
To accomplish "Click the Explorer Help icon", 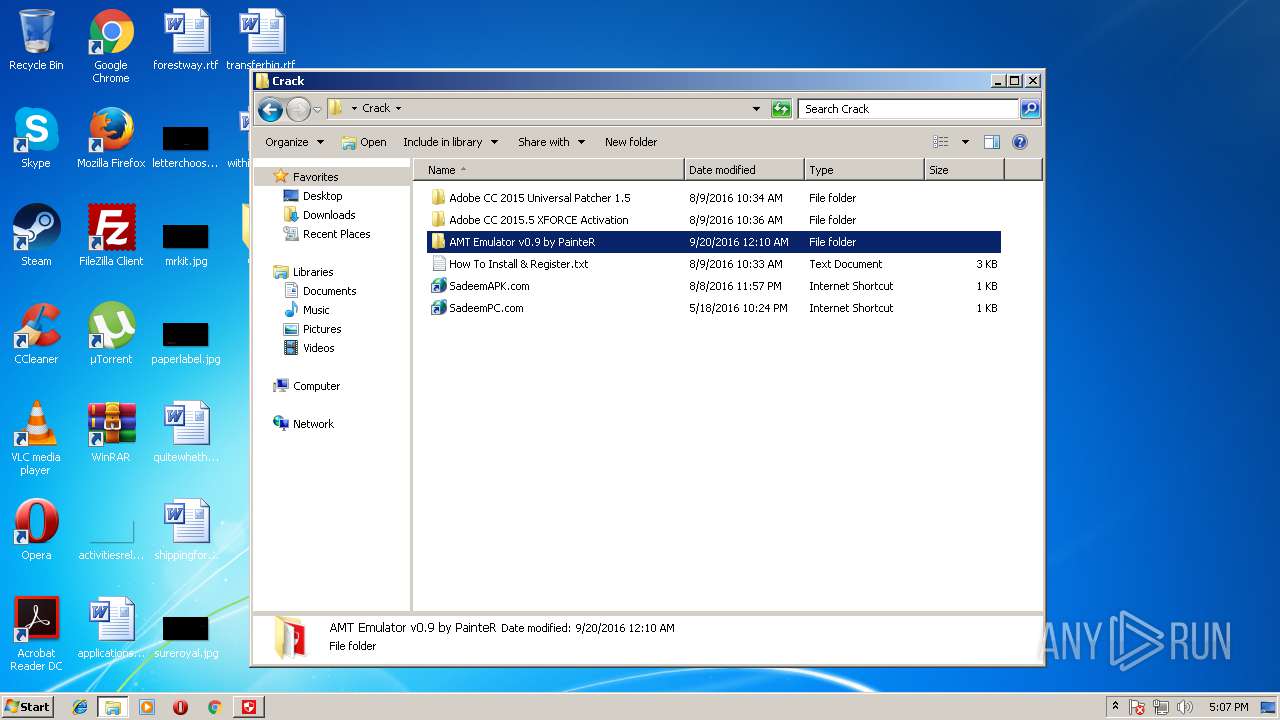I will pyautogui.click(x=1020, y=142).
